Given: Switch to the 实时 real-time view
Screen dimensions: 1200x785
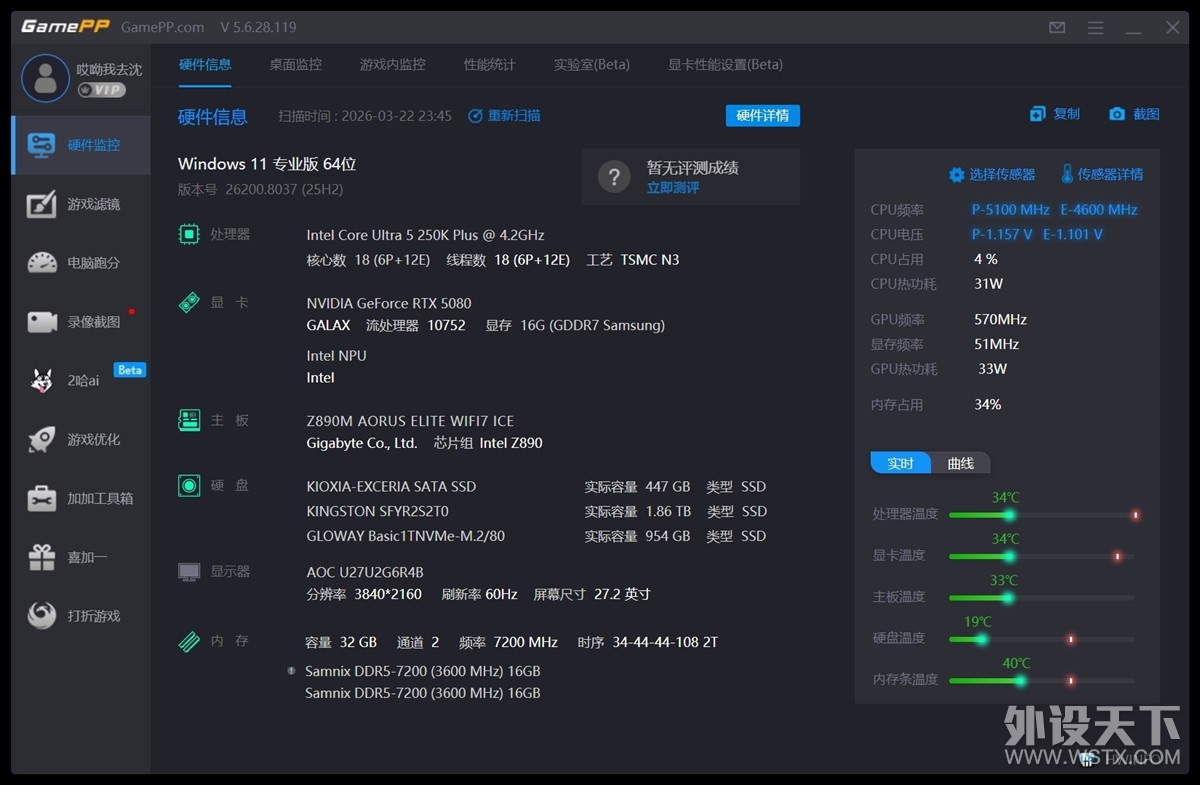Looking at the screenshot, I should [899, 463].
